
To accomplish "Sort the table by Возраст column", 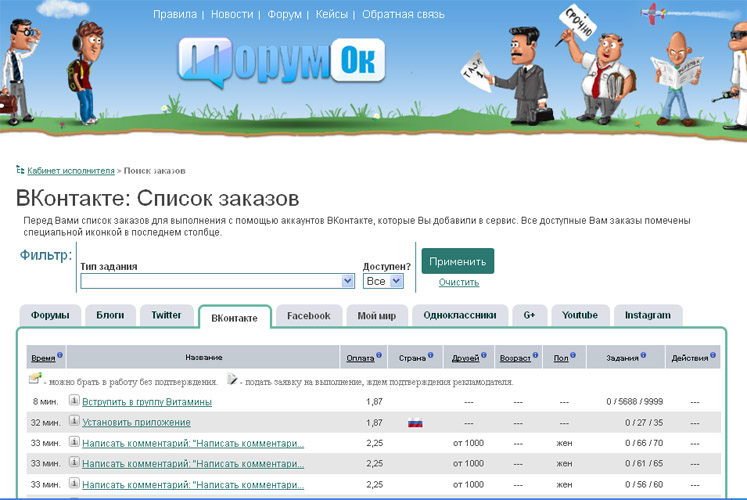I will point(515,359).
